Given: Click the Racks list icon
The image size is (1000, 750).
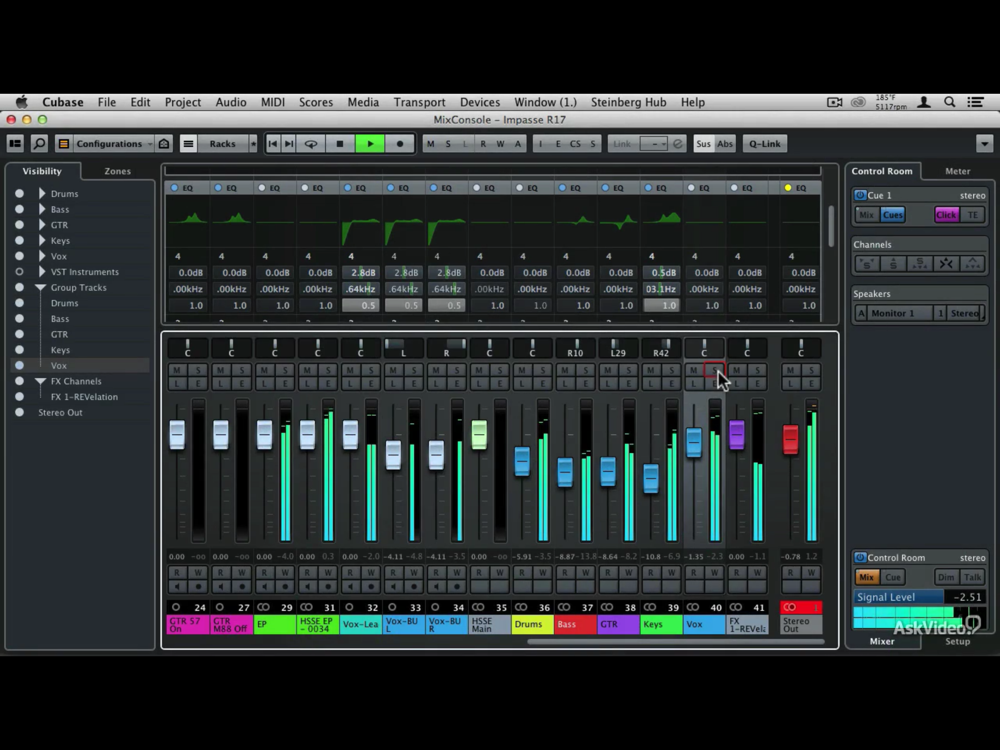Looking at the screenshot, I should click(x=188, y=143).
